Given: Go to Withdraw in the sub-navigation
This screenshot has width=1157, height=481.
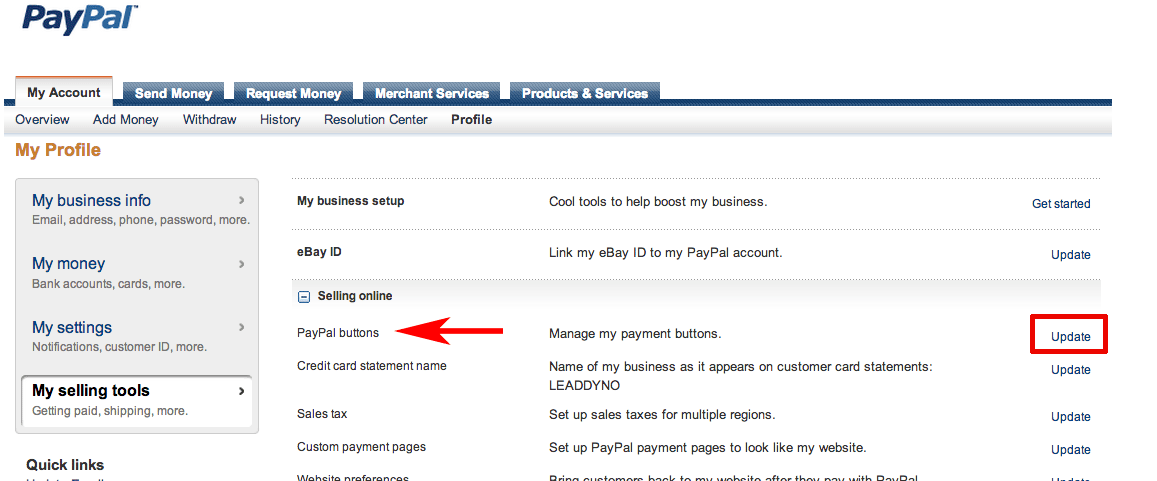Looking at the screenshot, I should tap(210, 120).
